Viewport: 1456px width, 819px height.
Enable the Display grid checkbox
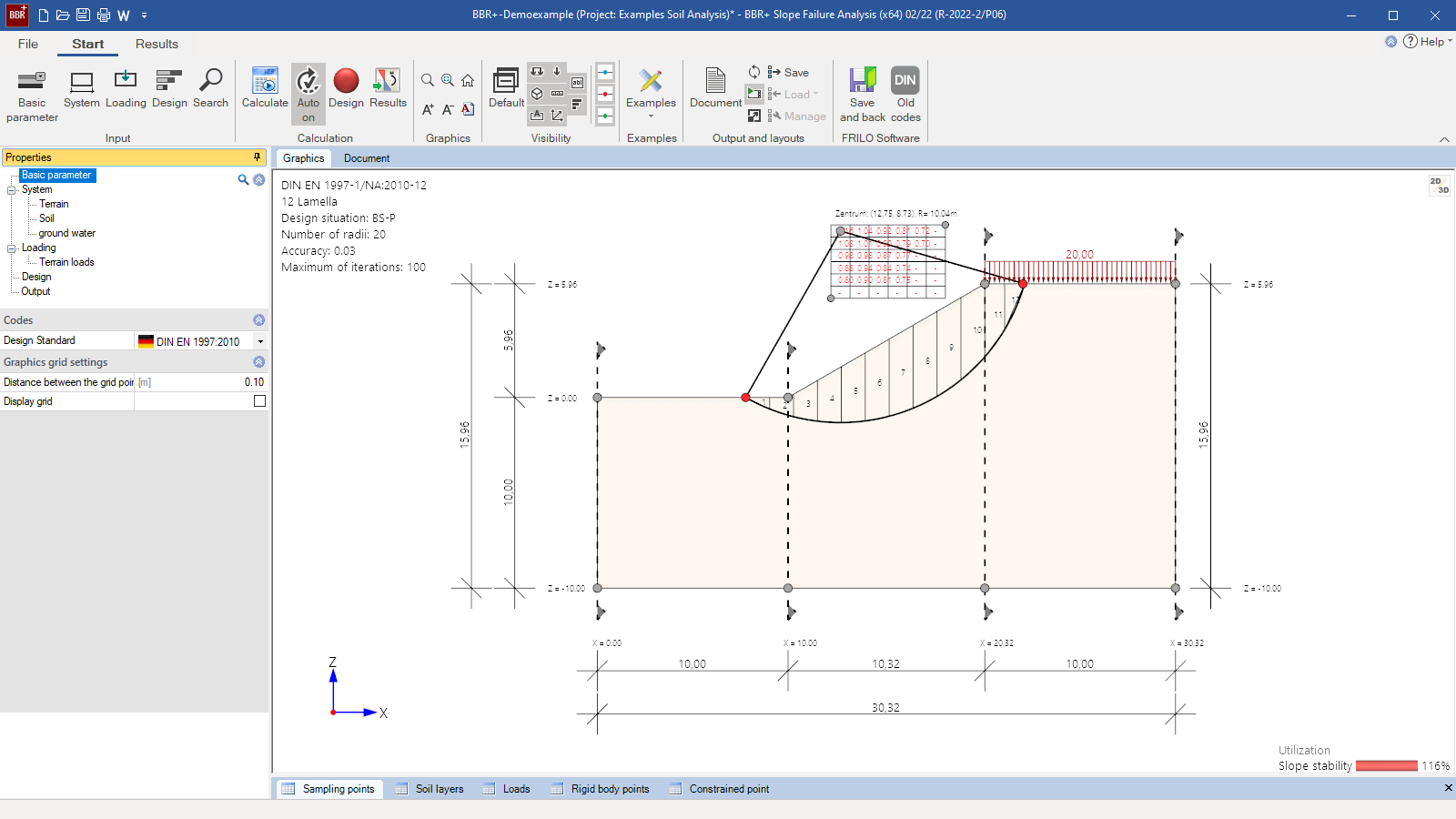260,401
